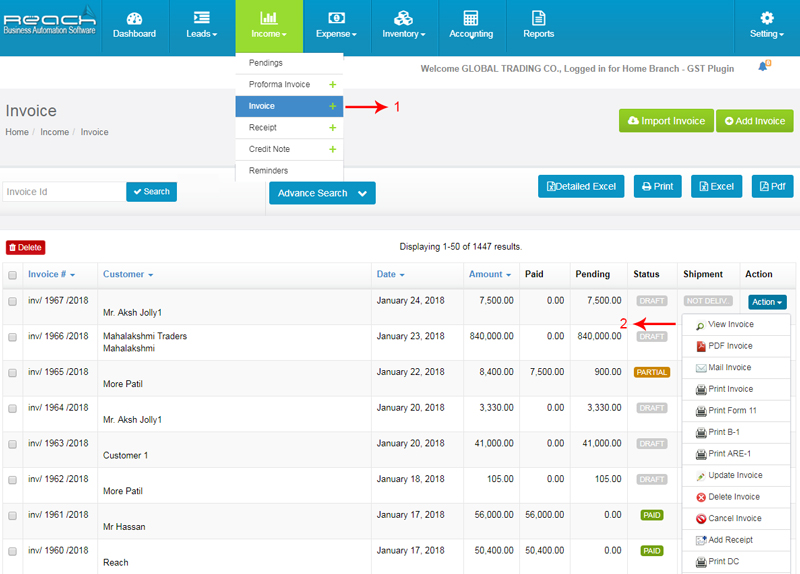This screenshot has height=574, width=800.
Task: Click the Expense money icon
Action: [336, 18]
